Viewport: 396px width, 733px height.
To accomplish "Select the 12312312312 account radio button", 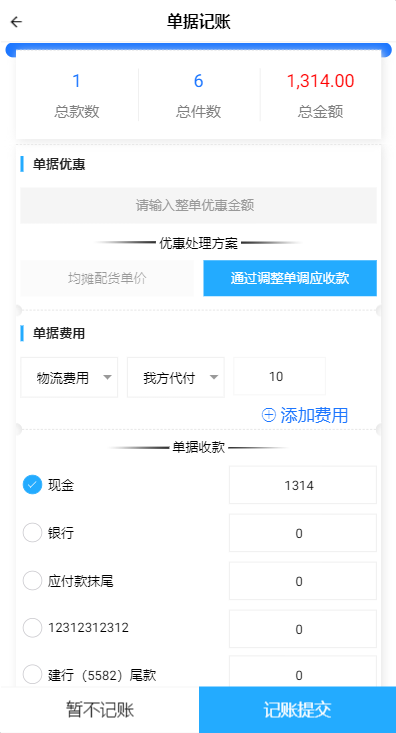I will coord(33,628).
